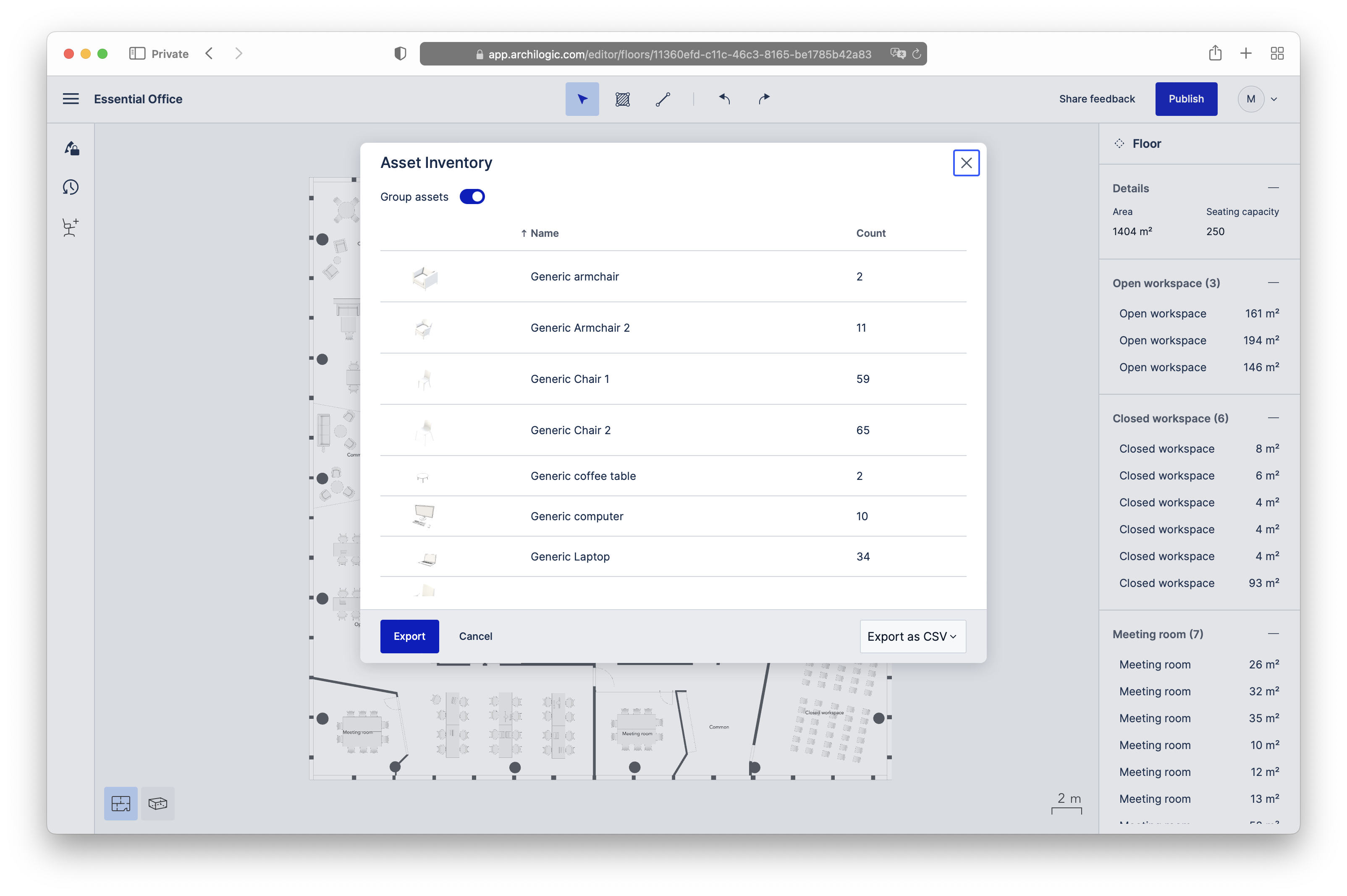
Task: Activate the hatched area drawing tool
Action: tap(622, 99)
